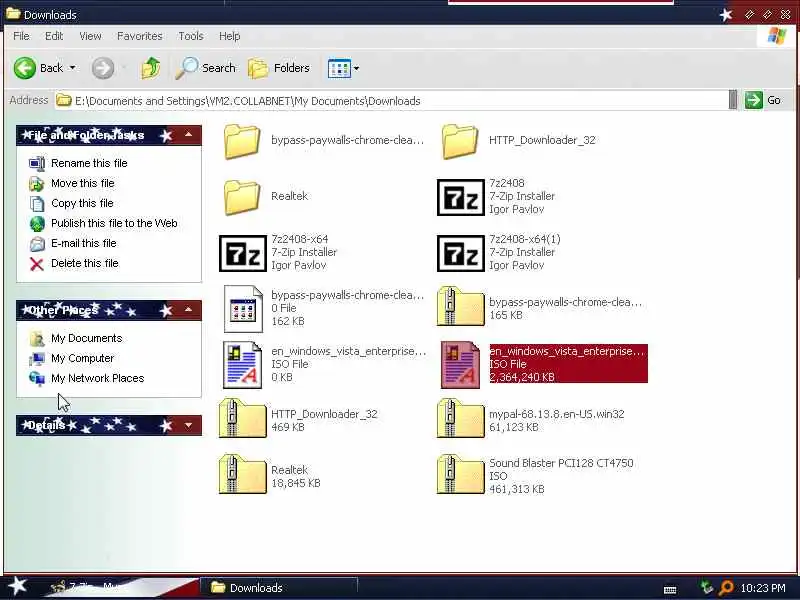
Task: Select the 165 KB bypass-paywalls zip icon
Action: coord(460,306)
